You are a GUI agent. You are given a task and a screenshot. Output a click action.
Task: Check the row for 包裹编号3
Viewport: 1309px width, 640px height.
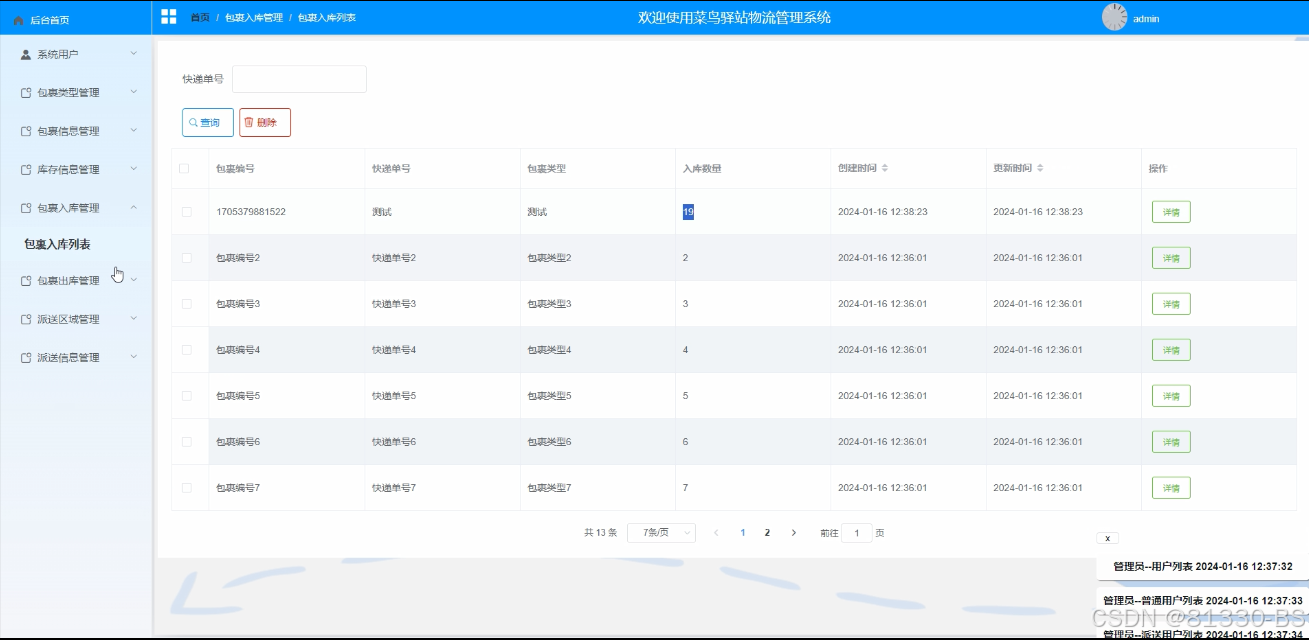pos(187,304)
